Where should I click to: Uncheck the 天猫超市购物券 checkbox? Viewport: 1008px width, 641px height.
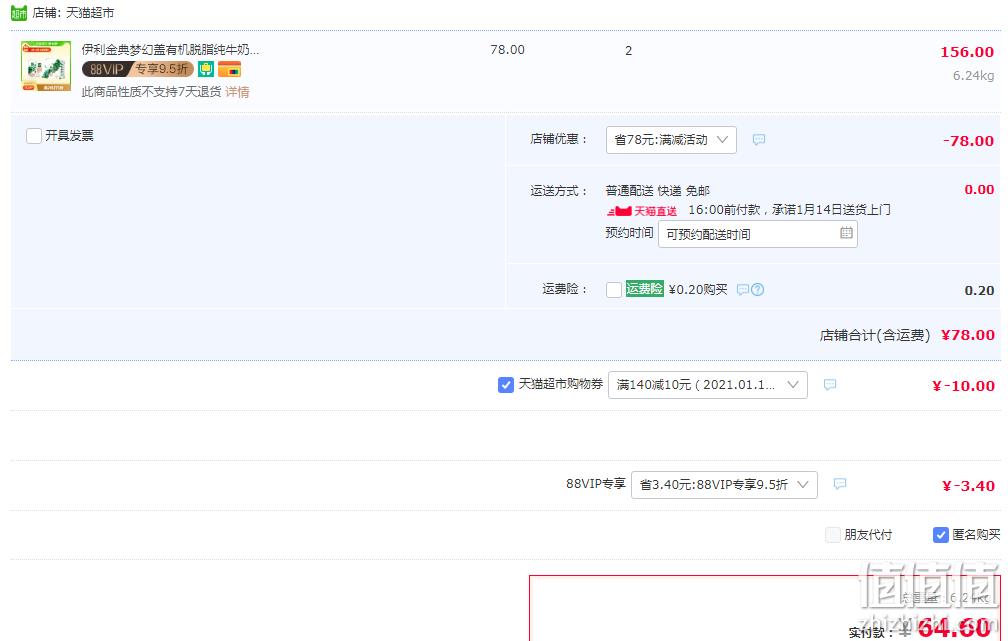pos(505,384)
